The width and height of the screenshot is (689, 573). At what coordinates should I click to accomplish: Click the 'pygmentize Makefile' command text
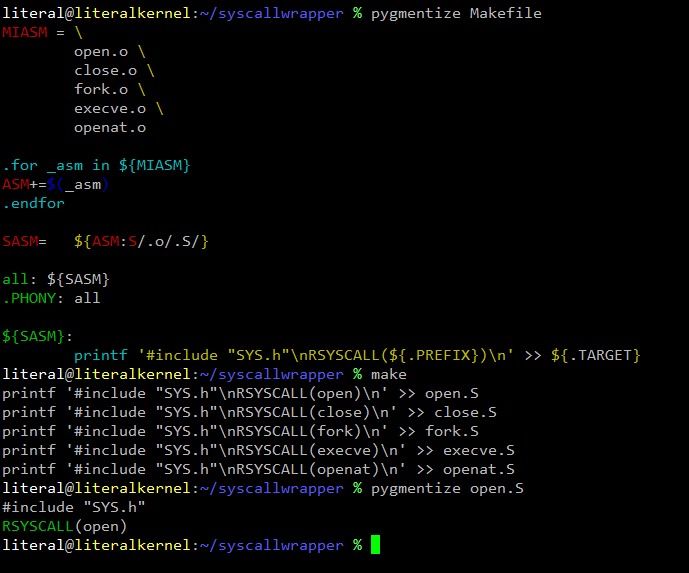[456, 13]
